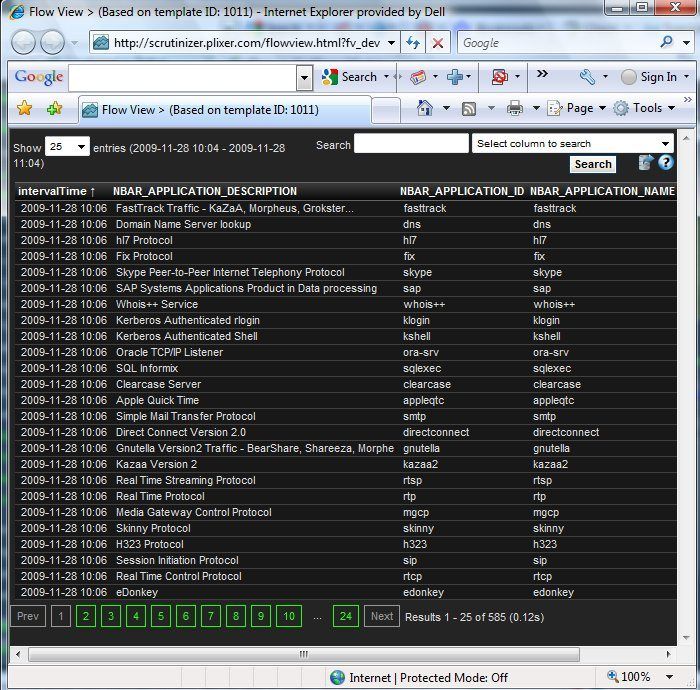The width and height of the screenshot is (700, 690).
Task: Jump to last results page 24
Action: tap(346, 616)
